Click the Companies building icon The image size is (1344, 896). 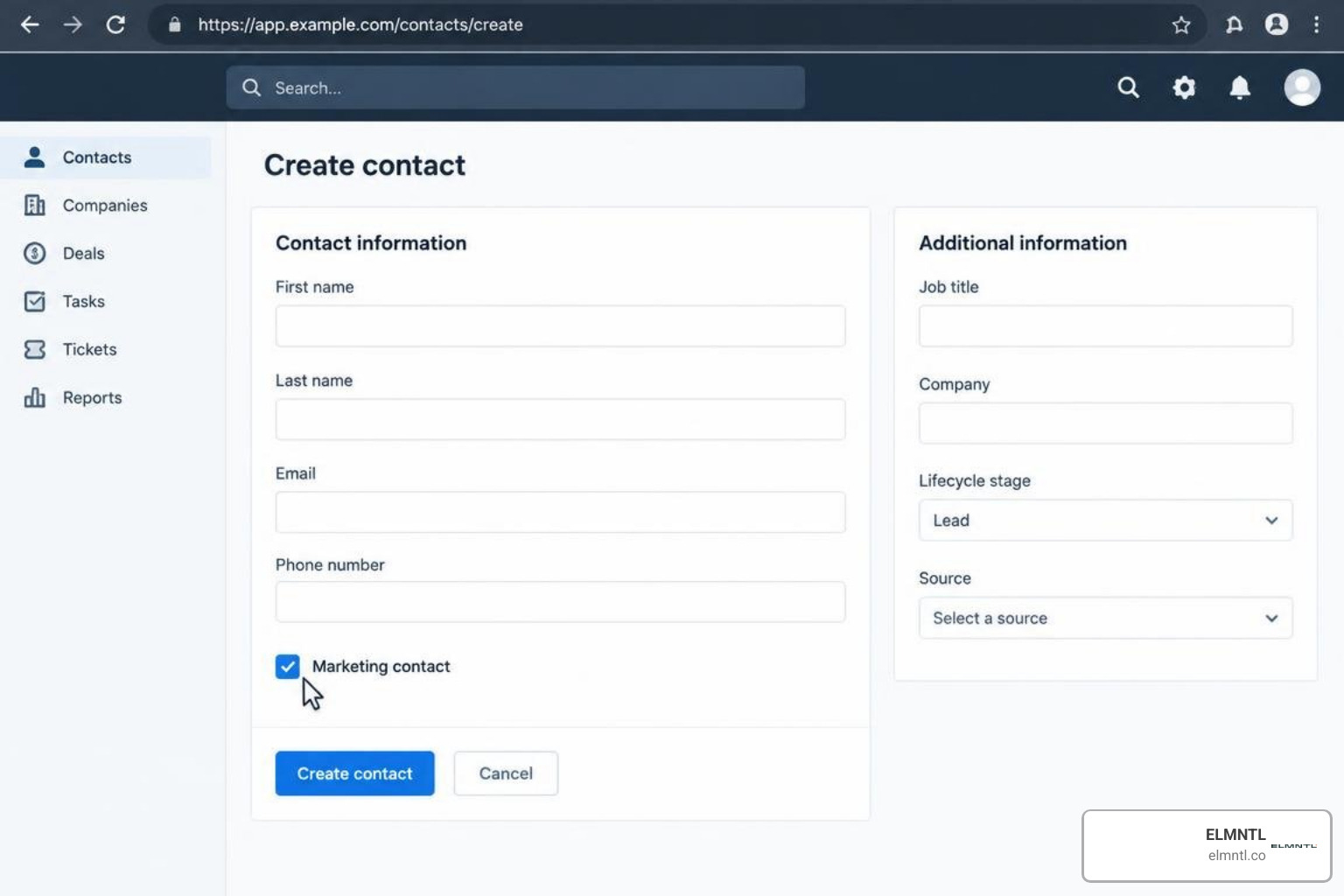[34, 206]
